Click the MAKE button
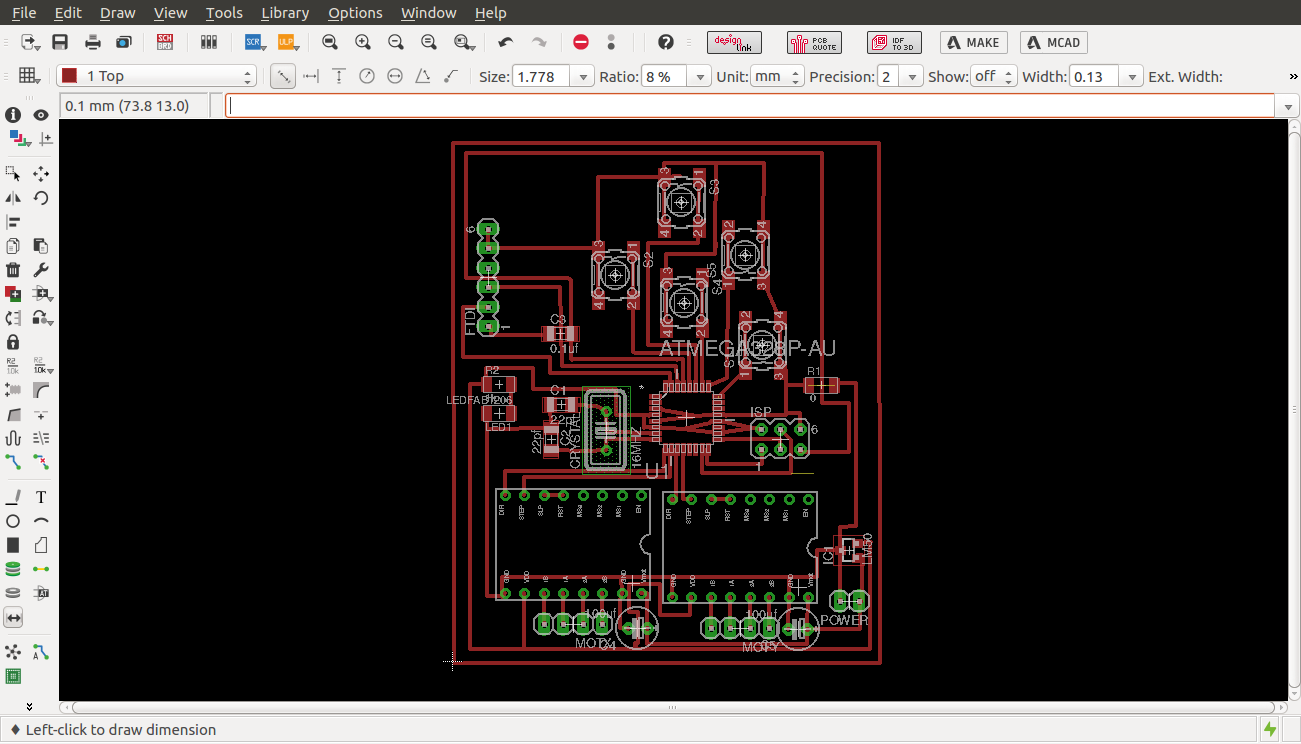Screen dimensions: 1301x744 tap(973, 42)
